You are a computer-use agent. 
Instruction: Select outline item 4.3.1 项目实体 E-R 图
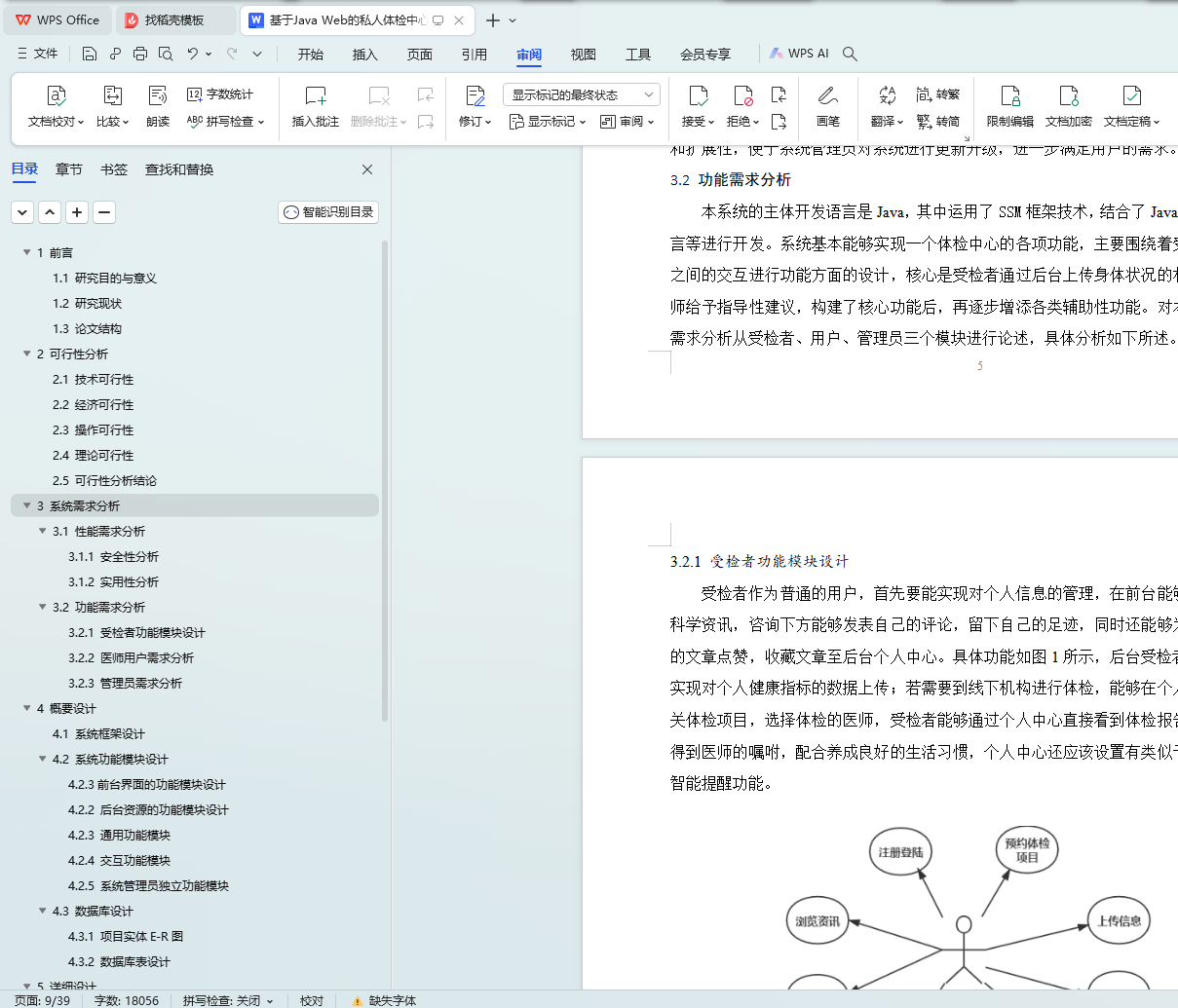(x=126, y=936)
